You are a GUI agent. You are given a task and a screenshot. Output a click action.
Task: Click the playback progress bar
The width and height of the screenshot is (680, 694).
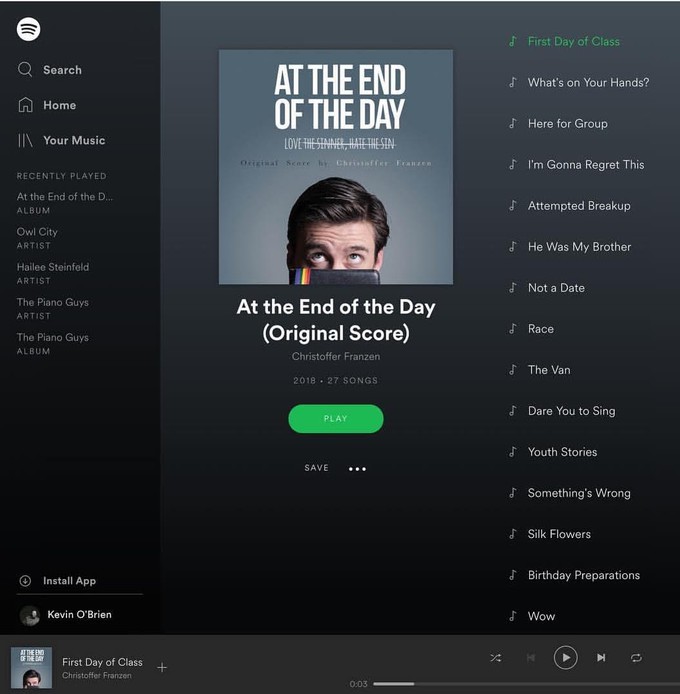526,684
